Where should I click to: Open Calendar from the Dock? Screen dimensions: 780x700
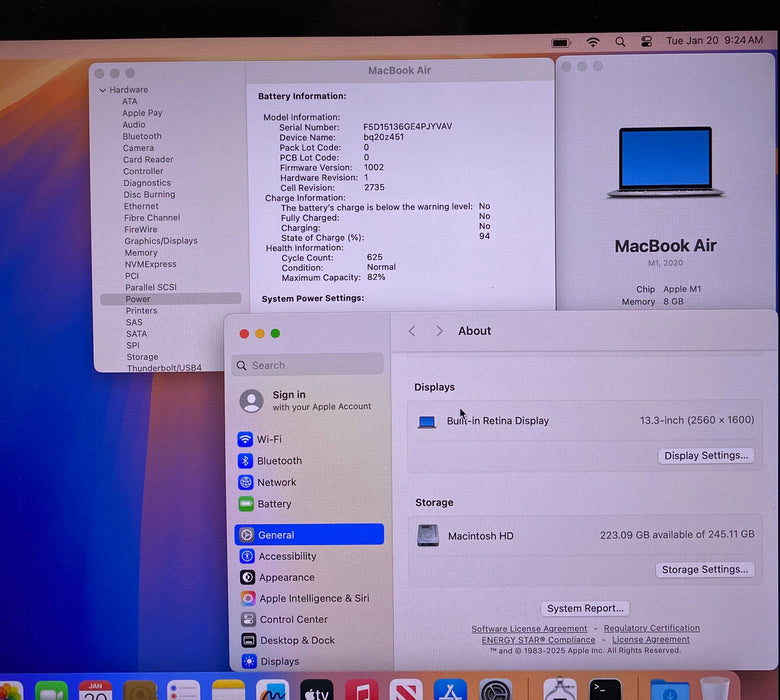[x=96, y=691]
